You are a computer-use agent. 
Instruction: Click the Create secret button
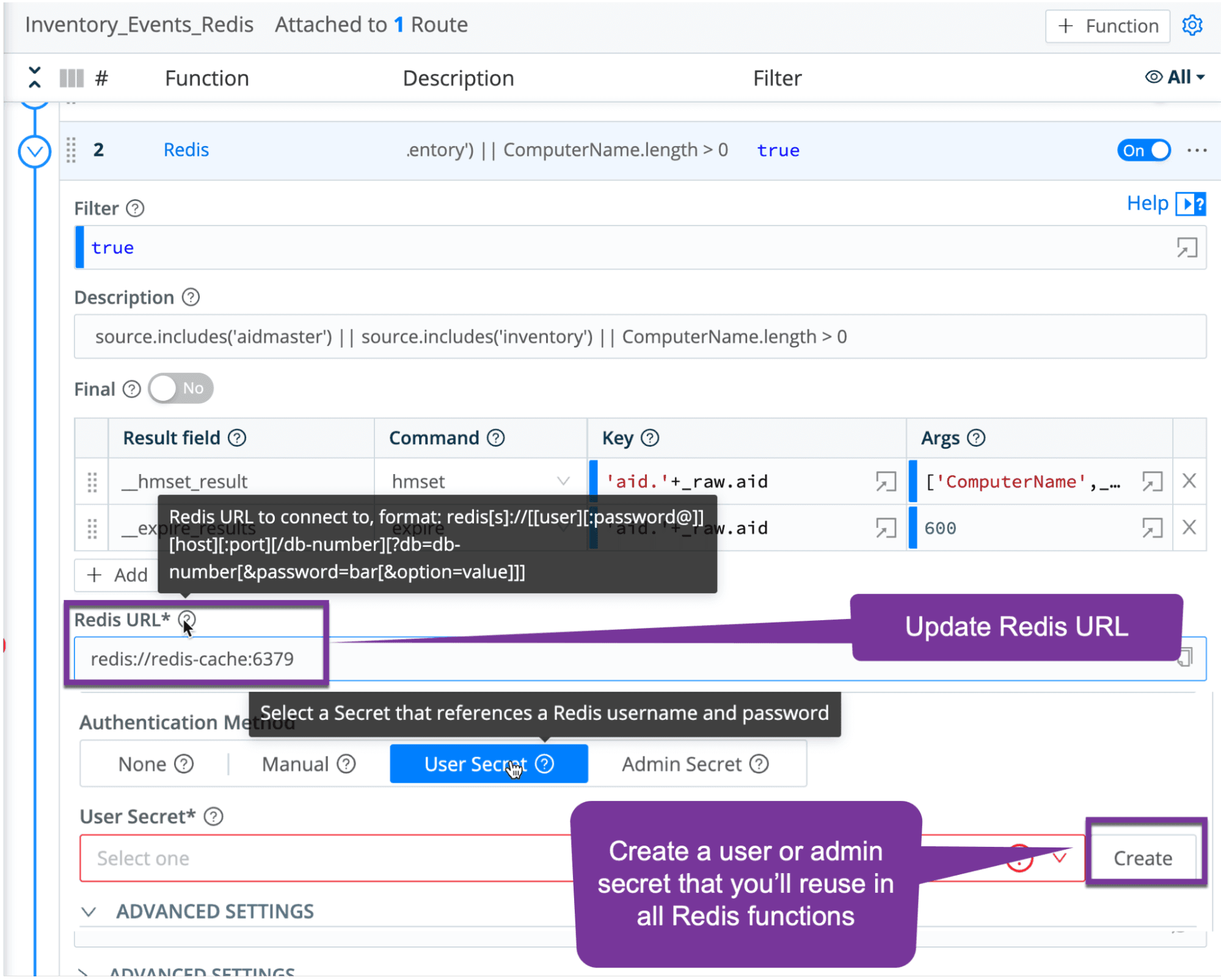[x=1142, y=858]
